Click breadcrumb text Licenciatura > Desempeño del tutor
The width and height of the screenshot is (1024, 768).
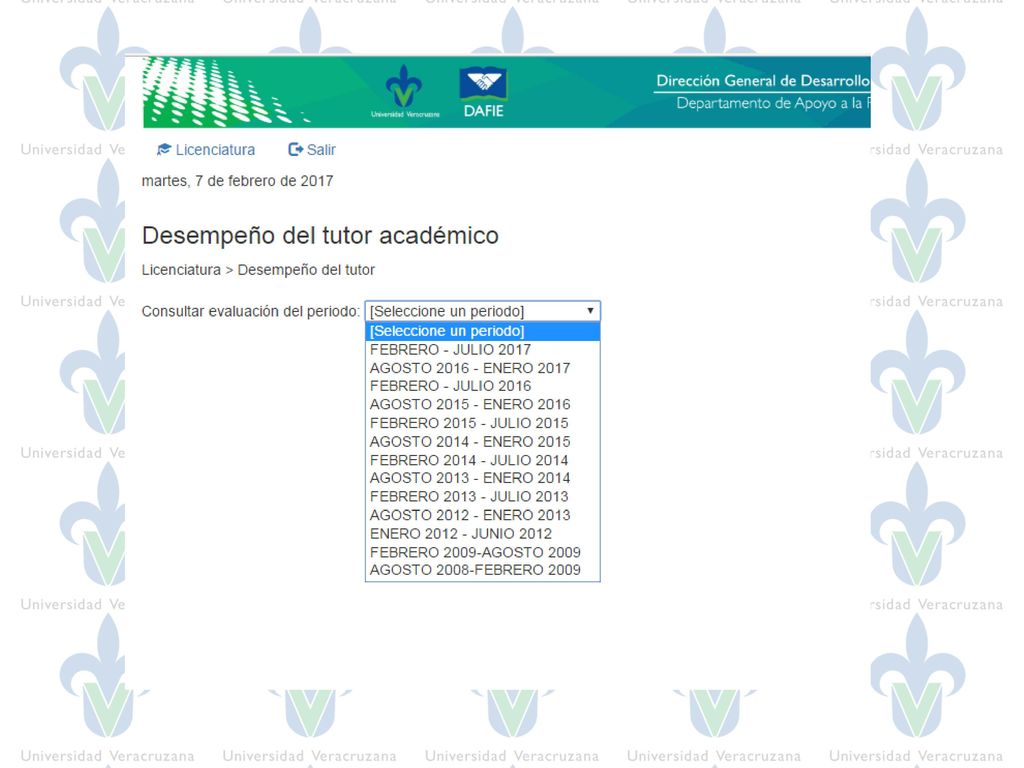click(x=258, y=270)
